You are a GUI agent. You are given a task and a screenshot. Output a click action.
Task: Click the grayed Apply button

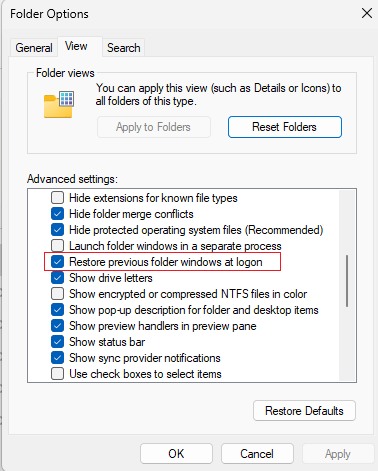coord(338,454)
